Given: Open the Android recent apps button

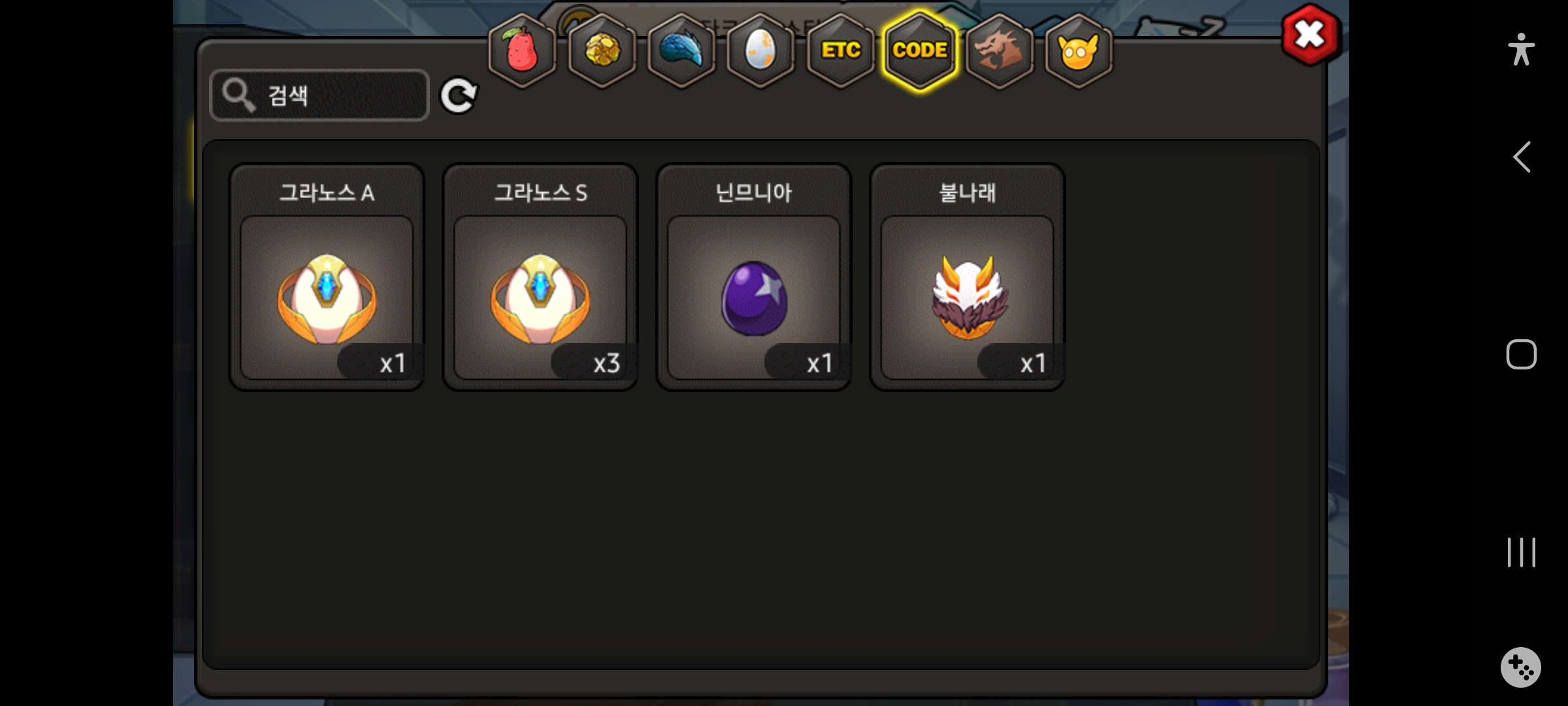Looking at the screenshot, I should coord(1522,552).
